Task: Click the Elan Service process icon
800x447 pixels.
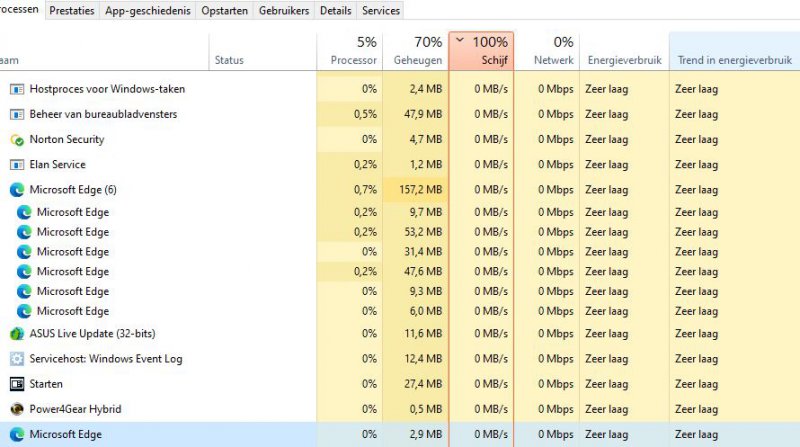Action: coord(17,165)
